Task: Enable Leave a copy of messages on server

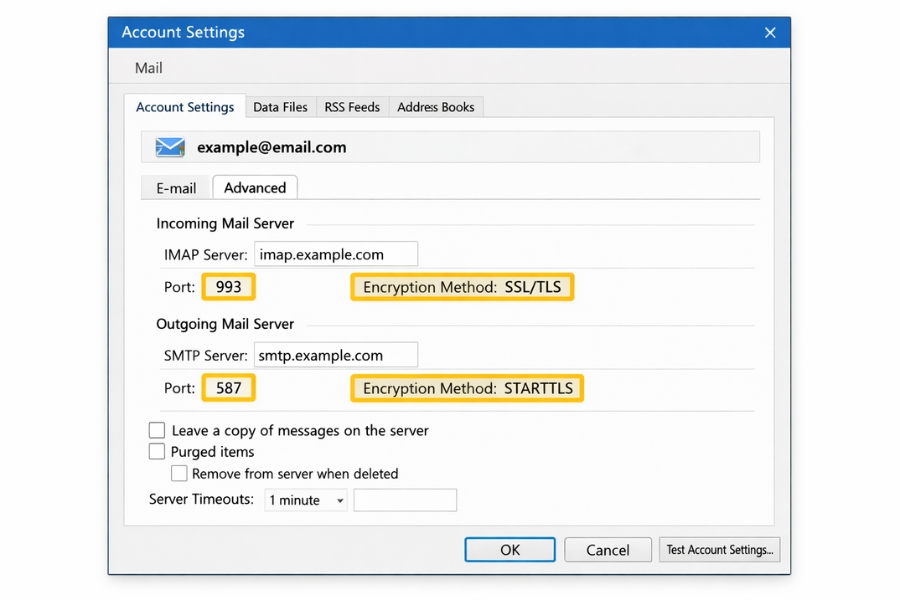Action: (x=157, y=430)
